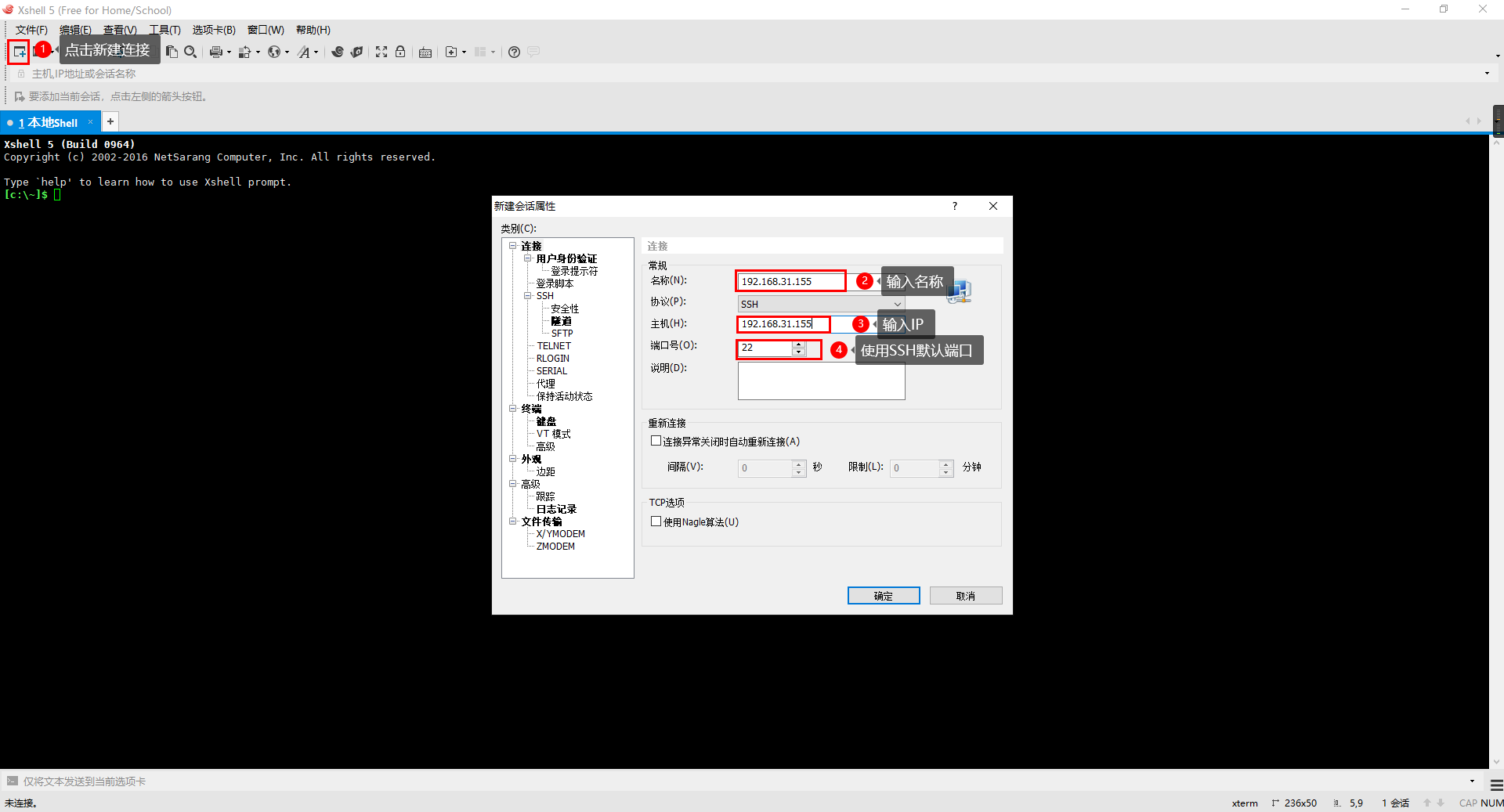Open the 查看(V) menu
Viewport: 1504px width, 812px height.
[x=120, y=30]
